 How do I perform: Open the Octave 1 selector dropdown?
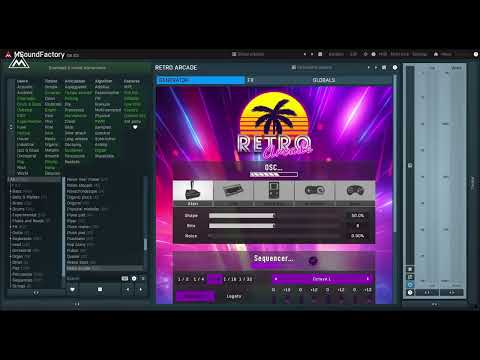tap(322, 279)
